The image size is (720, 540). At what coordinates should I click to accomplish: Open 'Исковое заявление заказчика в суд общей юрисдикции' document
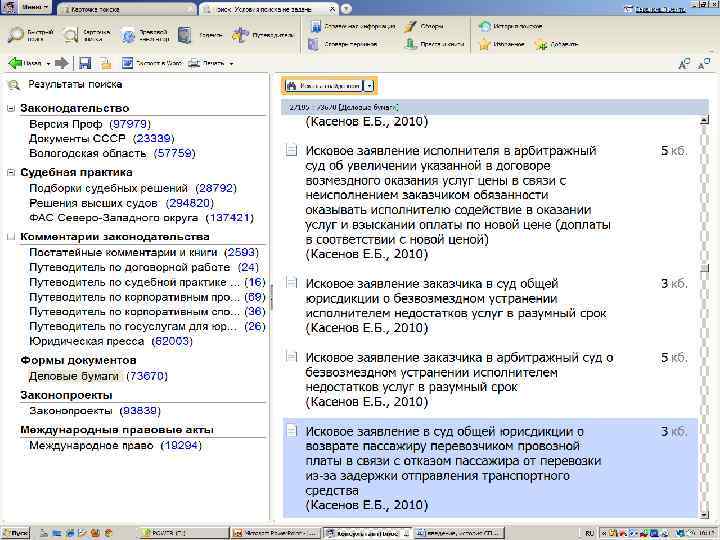(x=456, y=305)
